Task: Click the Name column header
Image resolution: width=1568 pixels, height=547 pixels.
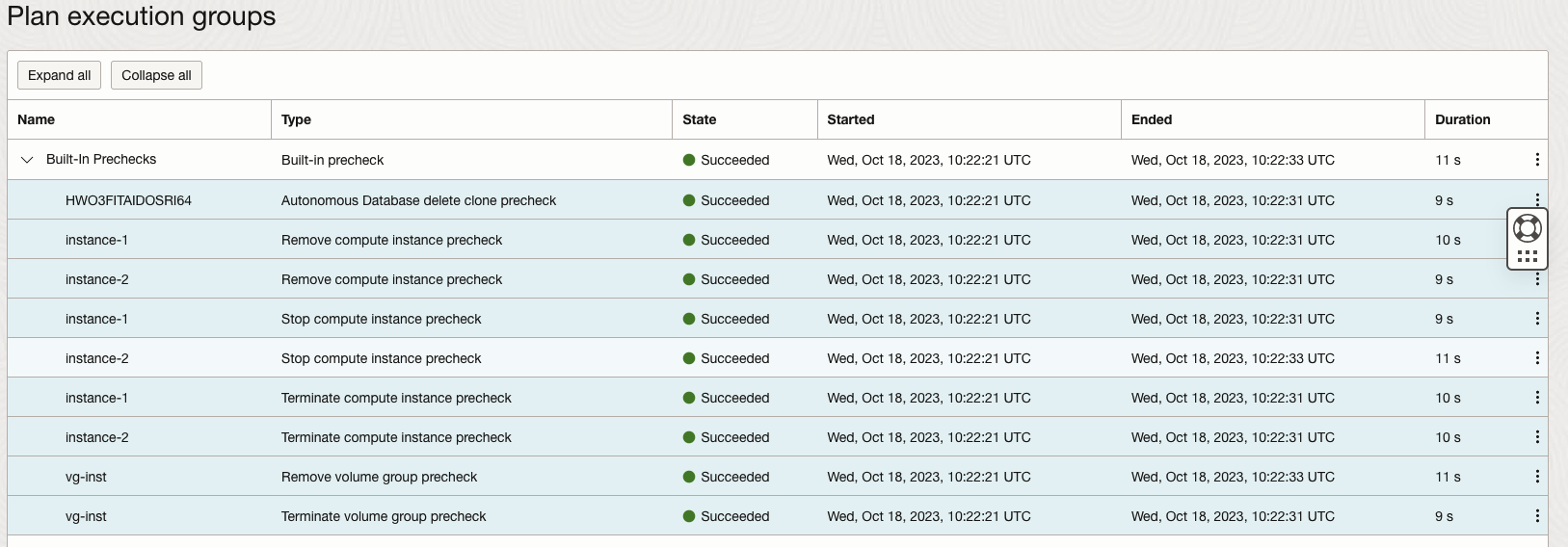Action: click(x=37, y=119)
